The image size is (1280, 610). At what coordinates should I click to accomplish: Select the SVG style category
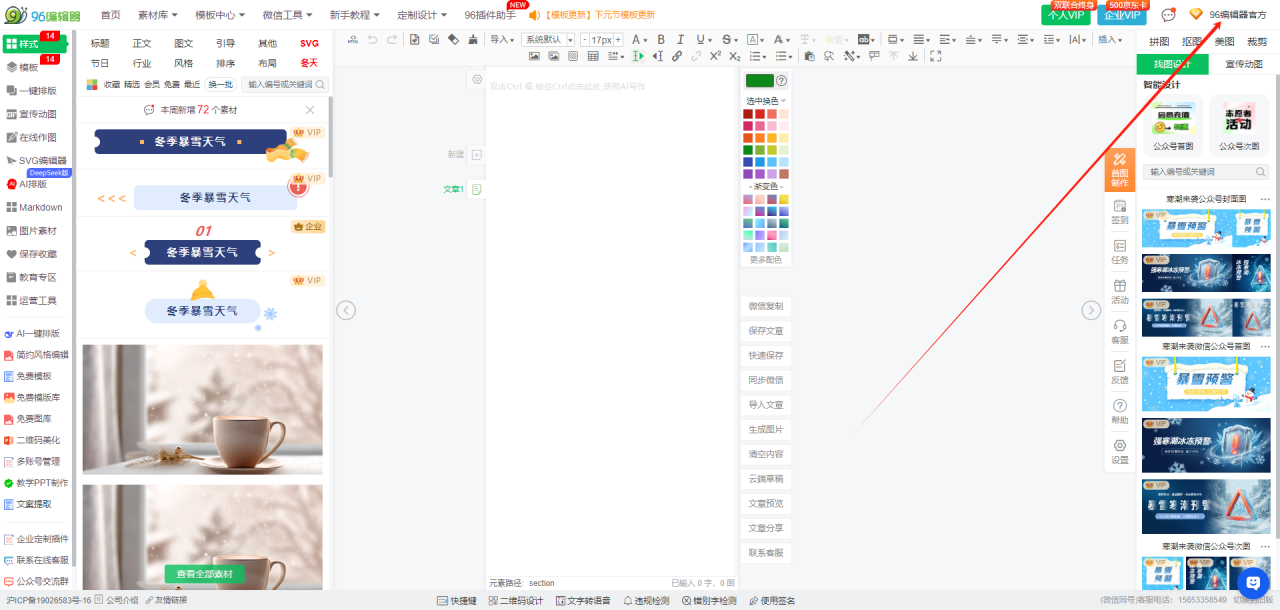point(309,43)
